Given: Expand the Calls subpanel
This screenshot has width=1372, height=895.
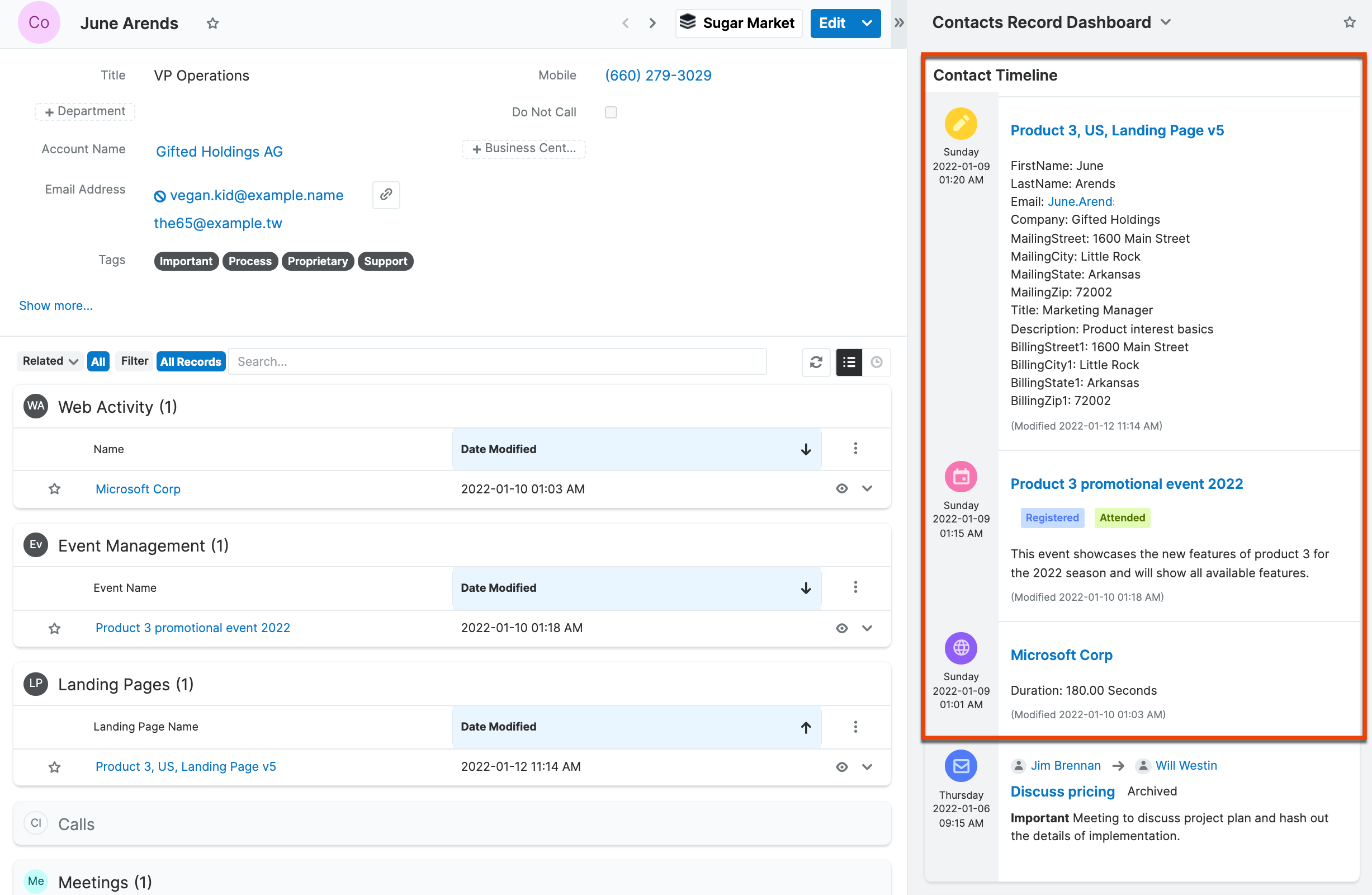Looking at the screenshot, I should [76, 823].
